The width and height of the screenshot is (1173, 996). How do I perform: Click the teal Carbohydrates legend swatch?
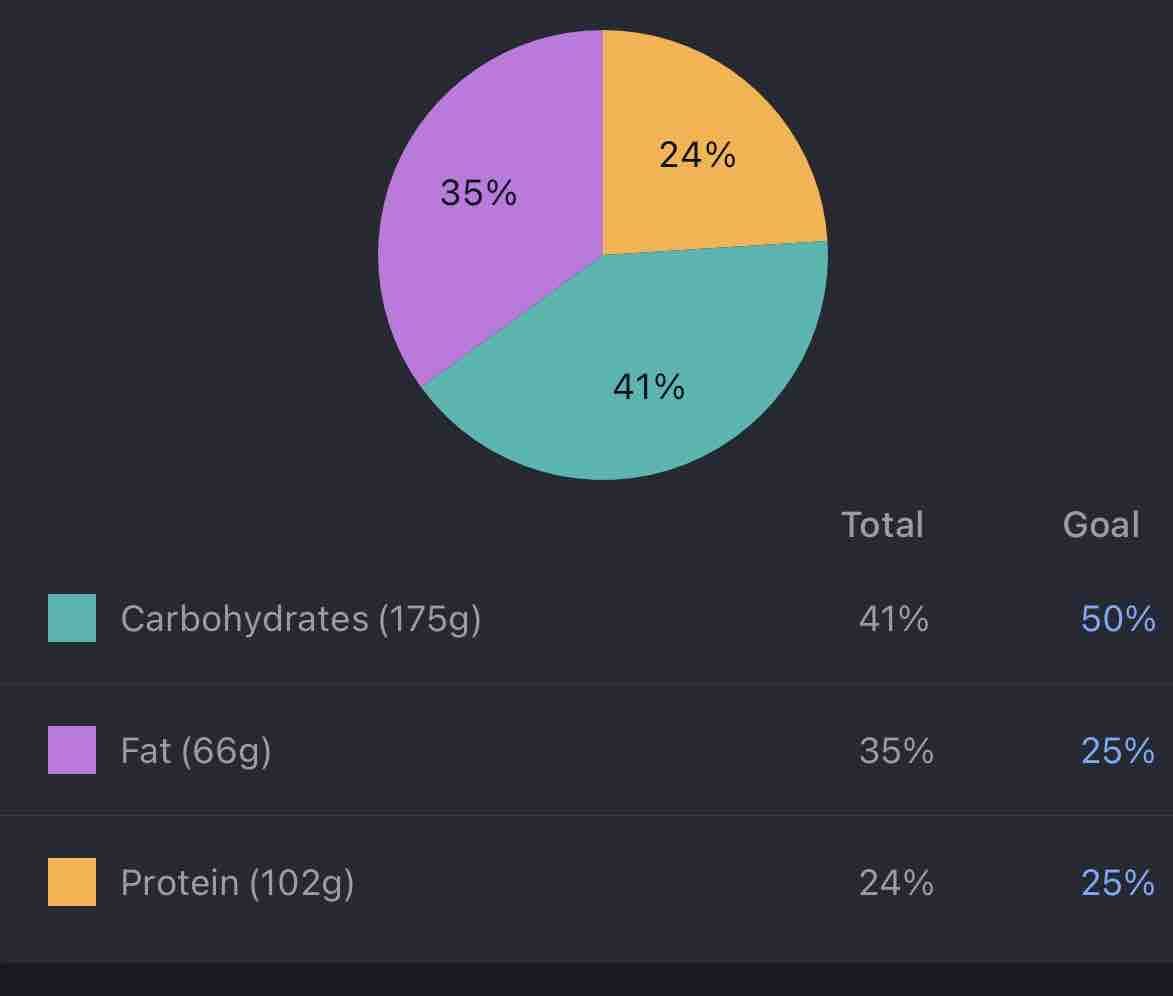pos(72,618)
